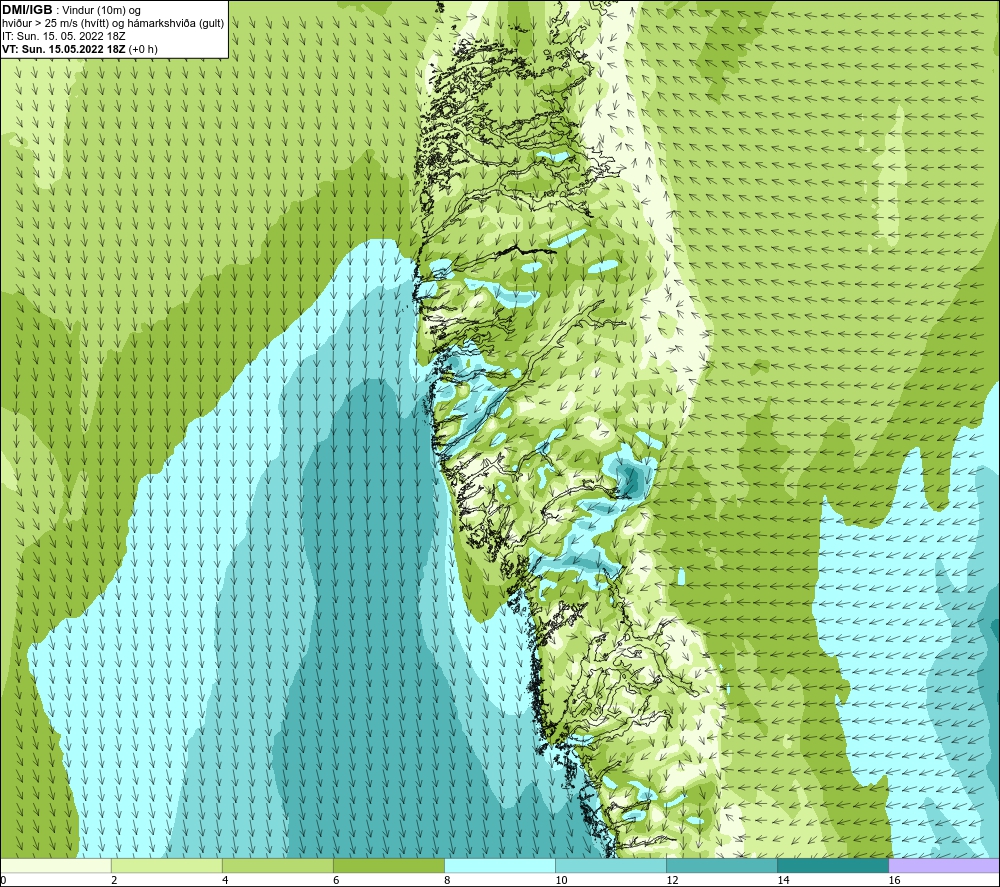Click the 'VT: Sun. 15.05.2022 18Z' line
1000x887 pixels.
point(64,49)
